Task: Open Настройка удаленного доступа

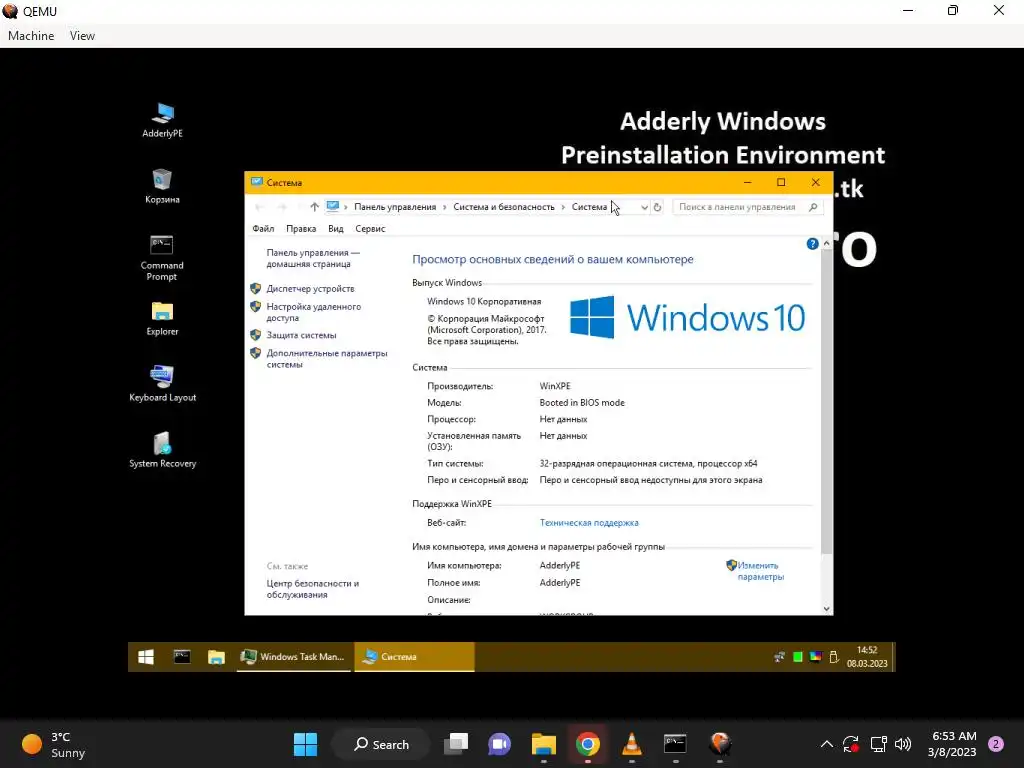Action: pos(313,312)
